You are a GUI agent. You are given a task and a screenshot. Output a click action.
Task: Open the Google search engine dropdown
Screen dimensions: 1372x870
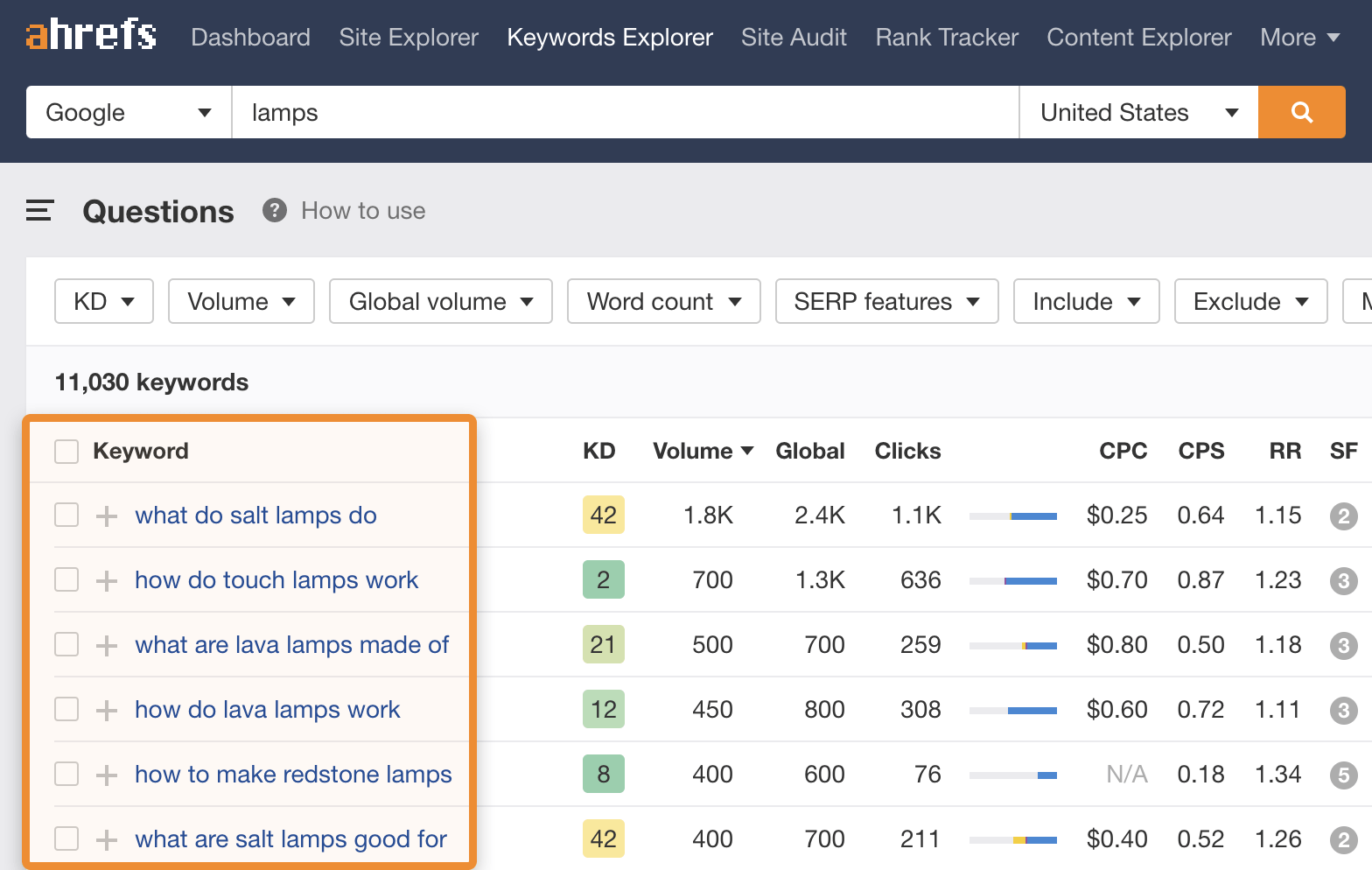[x=129, y=112]
